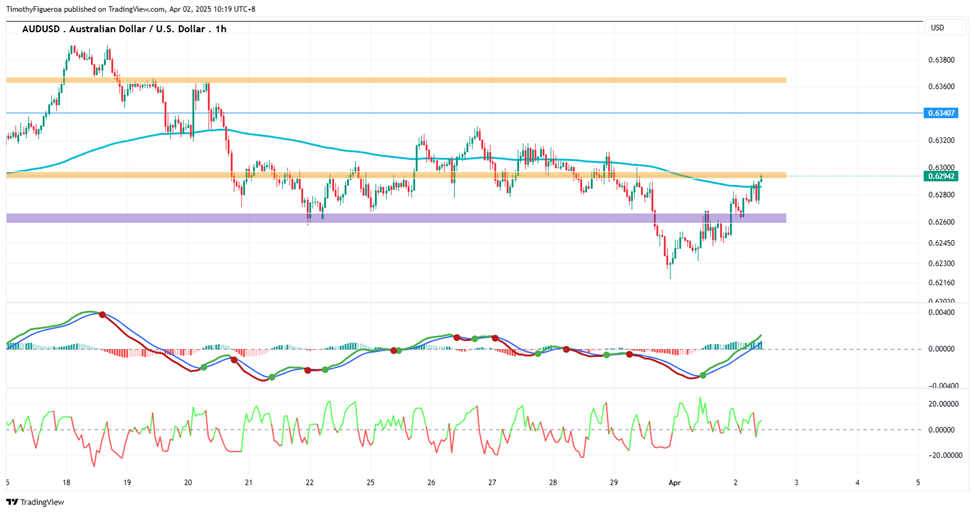Click the first red MACD crossover dot at the peak
Screen dimensions: 975x513
[x=102, y=315]
